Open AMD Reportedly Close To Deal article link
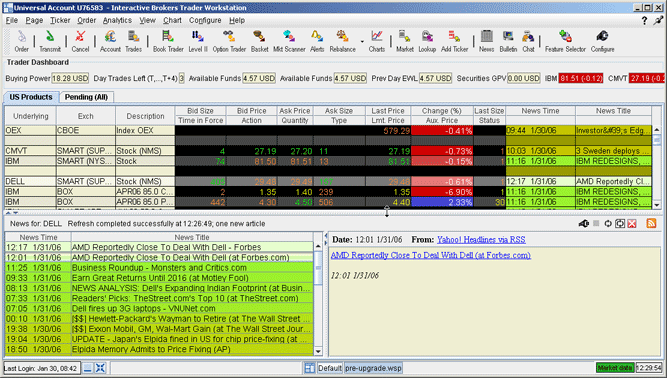This screenshot has height=378, width=667. click(430, 255)
